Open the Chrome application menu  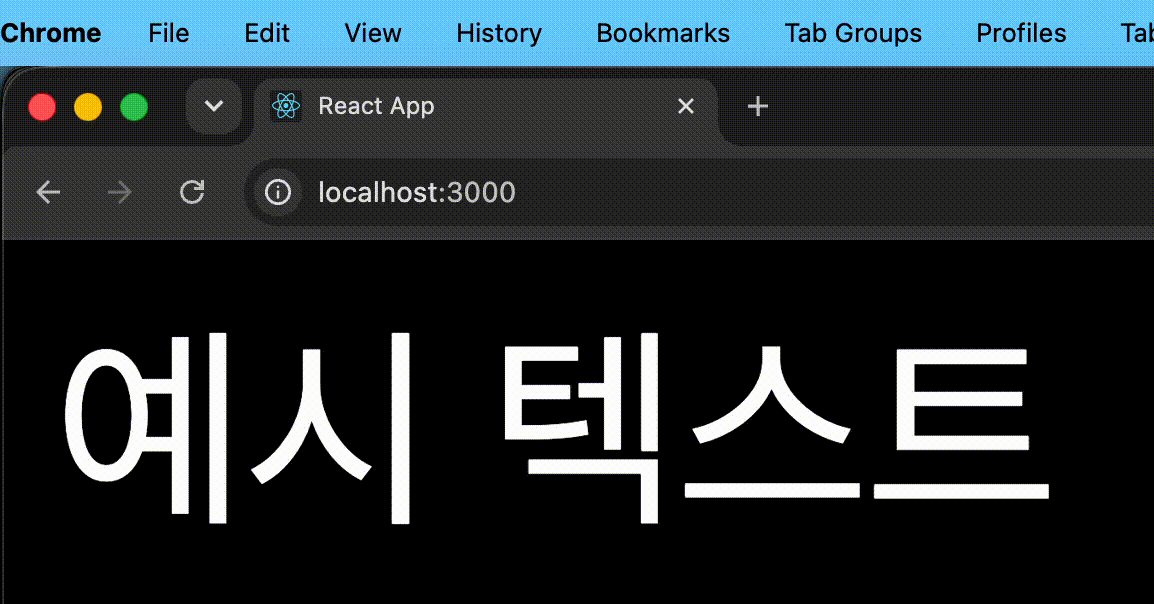click(50, 33)
